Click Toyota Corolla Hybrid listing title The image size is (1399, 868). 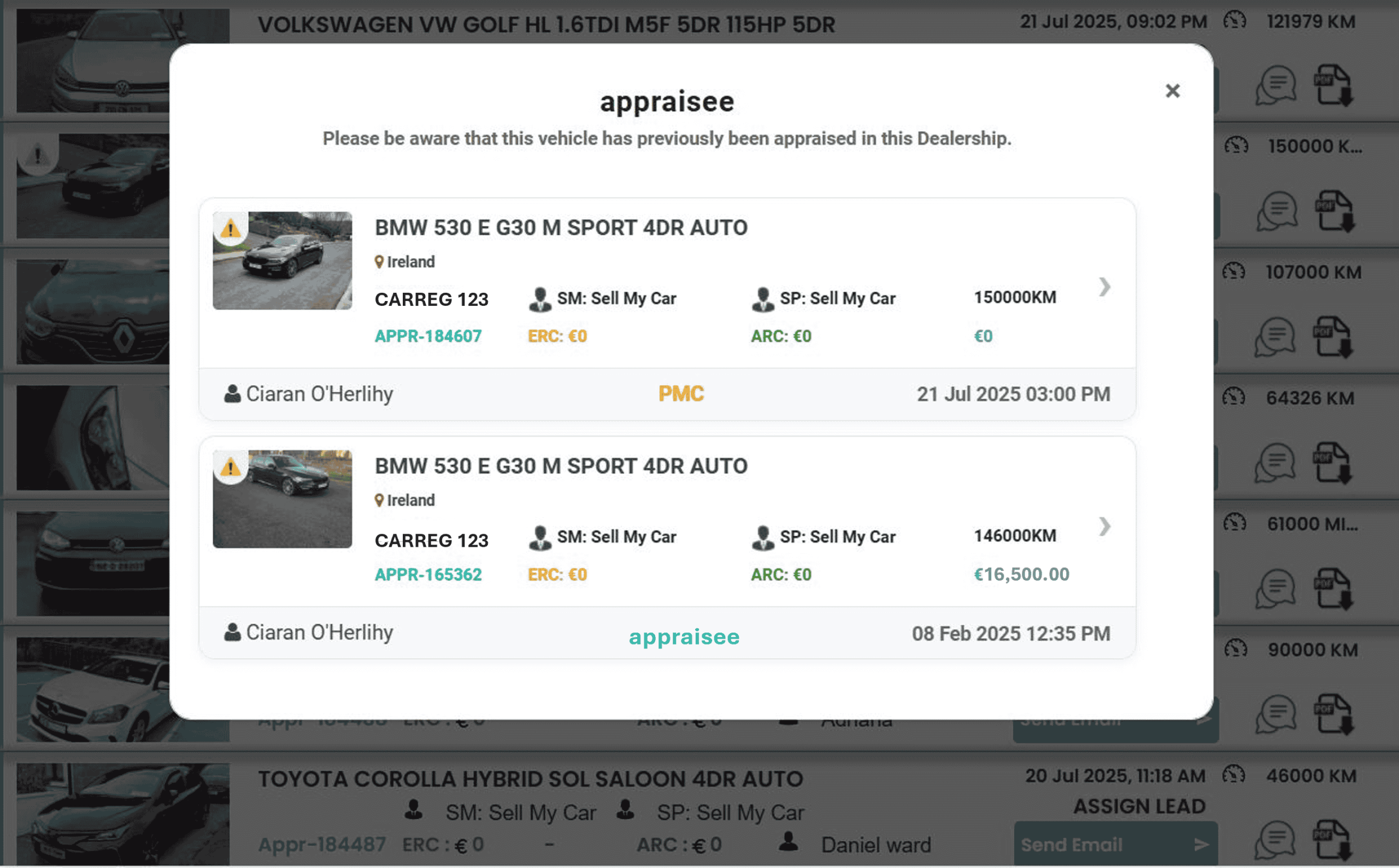(x=530, y=779)
